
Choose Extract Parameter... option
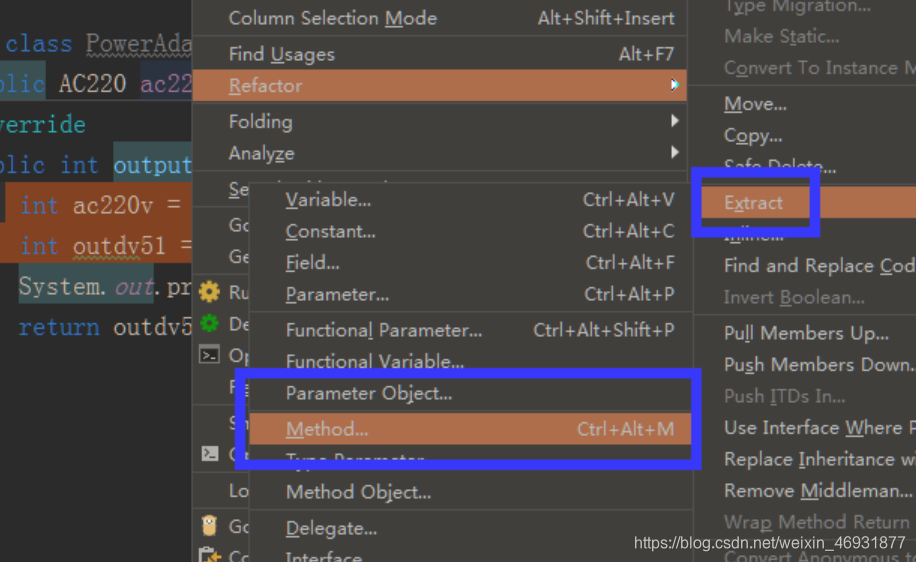471,294
